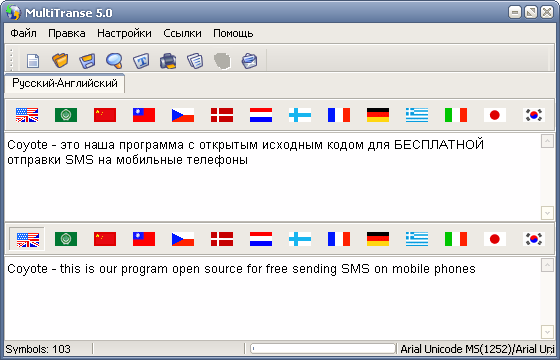
Task: Select Dutch flag in the source language row
Action: coord(261,115)
